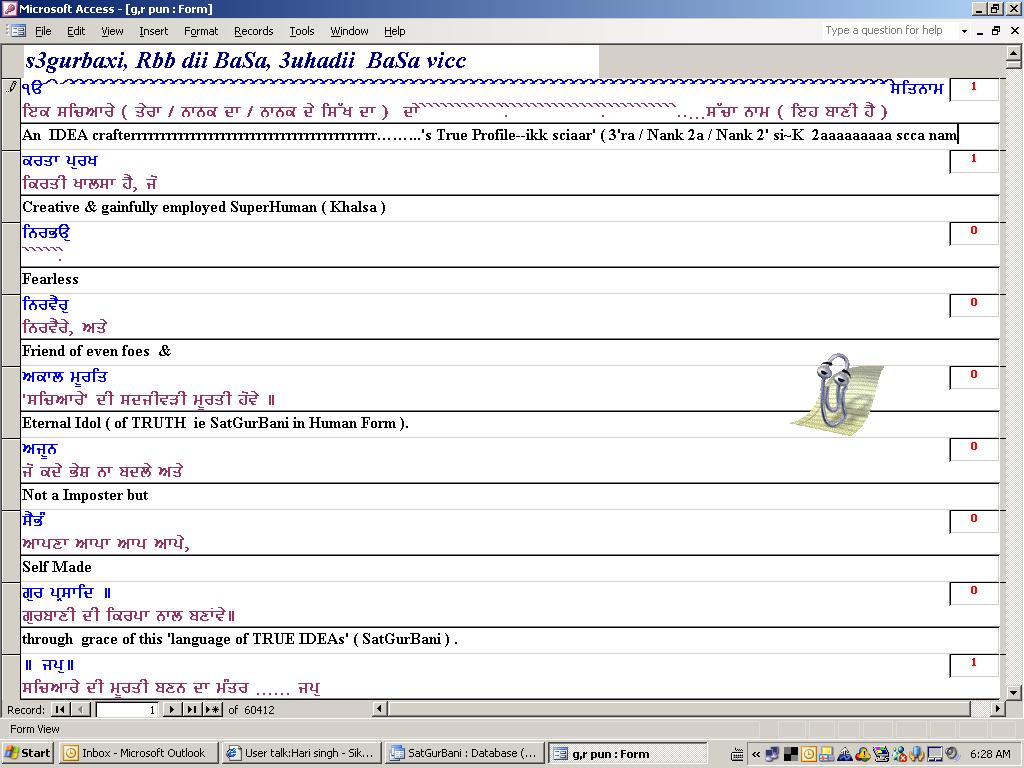Viewport: 1024px width, 768px height.
Task: Click the vertical scrollbar down arrow
Action: pyautogui.click(x=1014, y=692)
